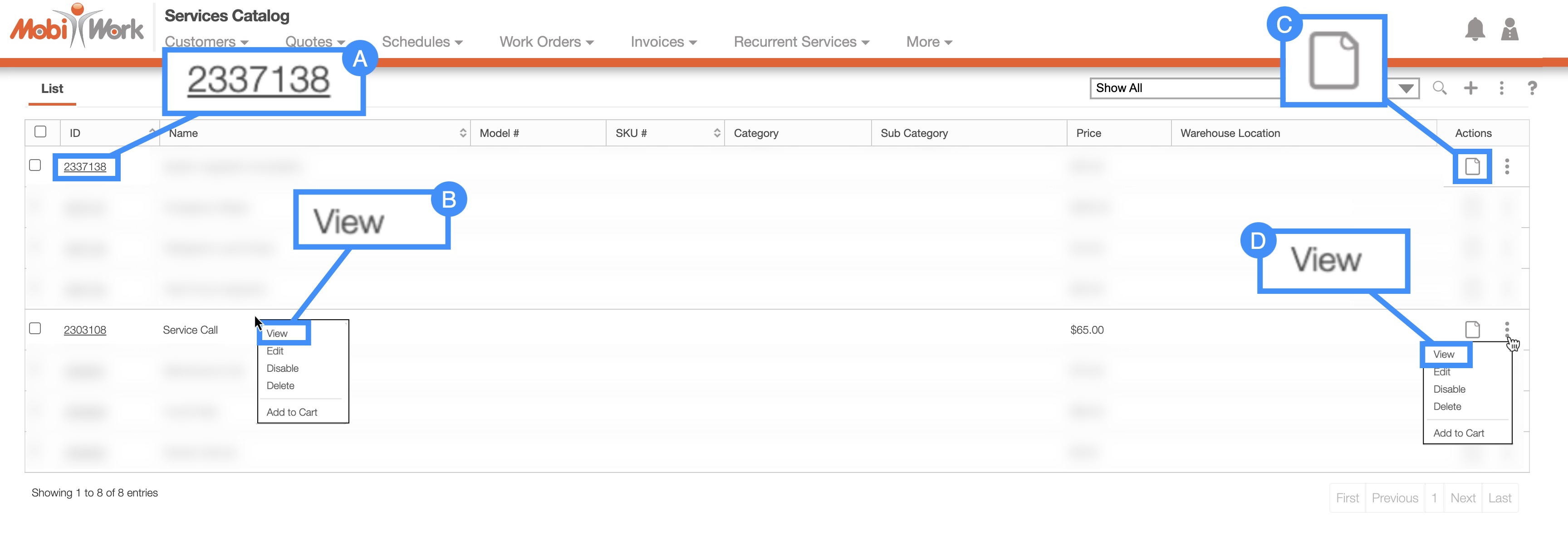Check the box for row 2337138

pos(35,165)
